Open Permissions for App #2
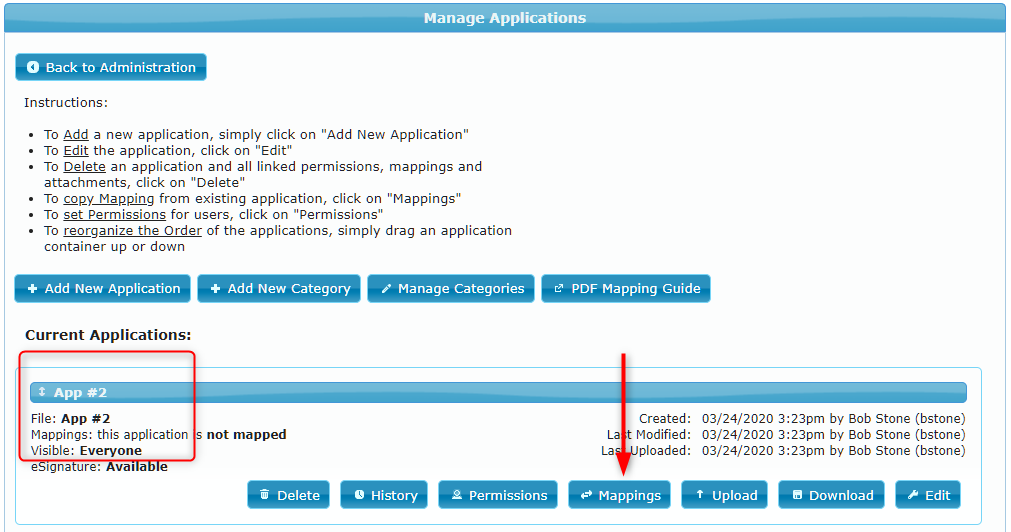Image resolution: width=1011 pixels, height=532 pixels. pos(498,495)
